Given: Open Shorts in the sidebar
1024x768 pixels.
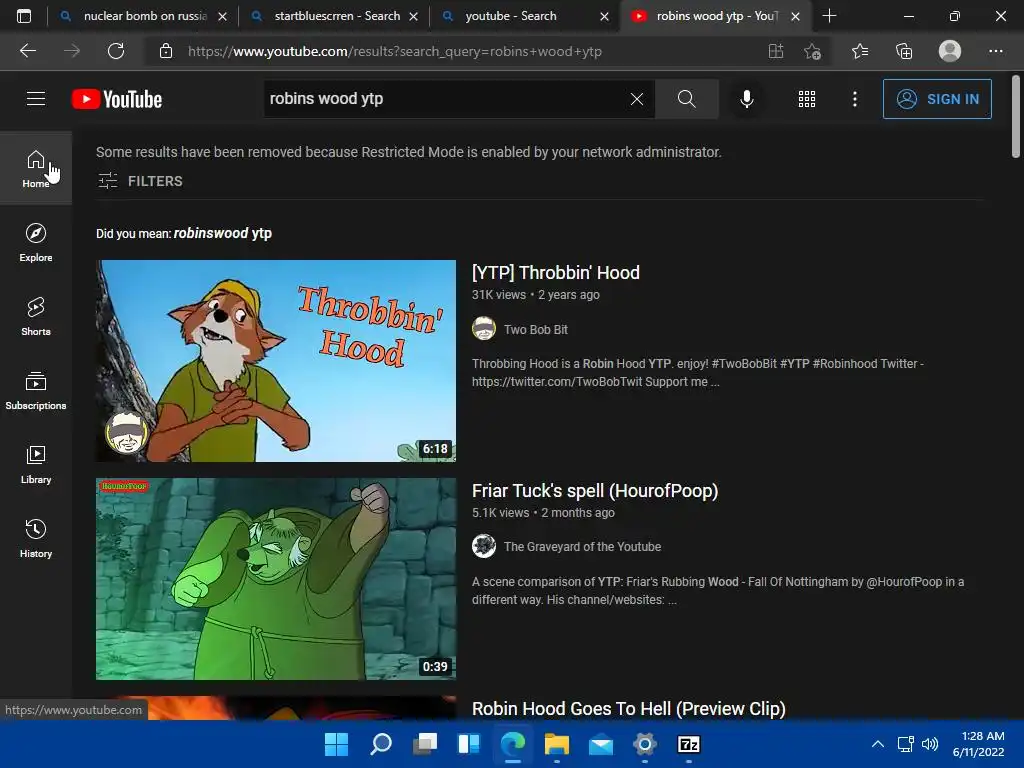Looking at the screenshot, I should click(36, 316).
